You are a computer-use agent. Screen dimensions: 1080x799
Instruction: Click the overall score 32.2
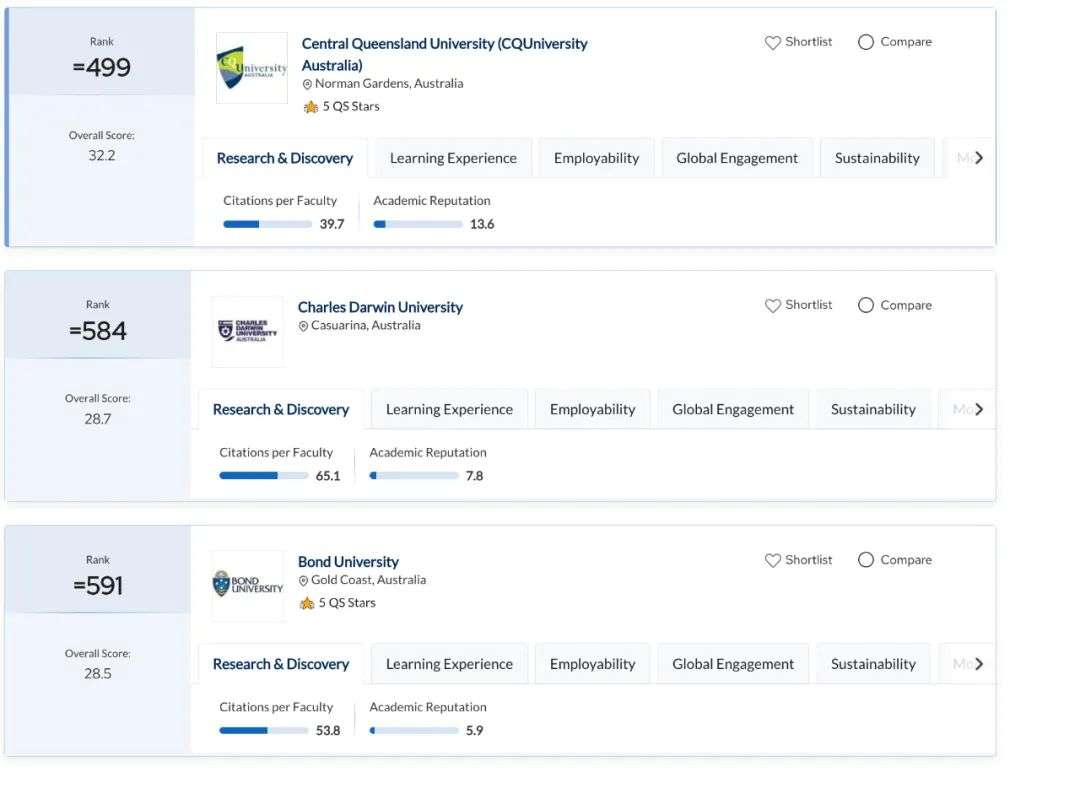pos(101,156)
